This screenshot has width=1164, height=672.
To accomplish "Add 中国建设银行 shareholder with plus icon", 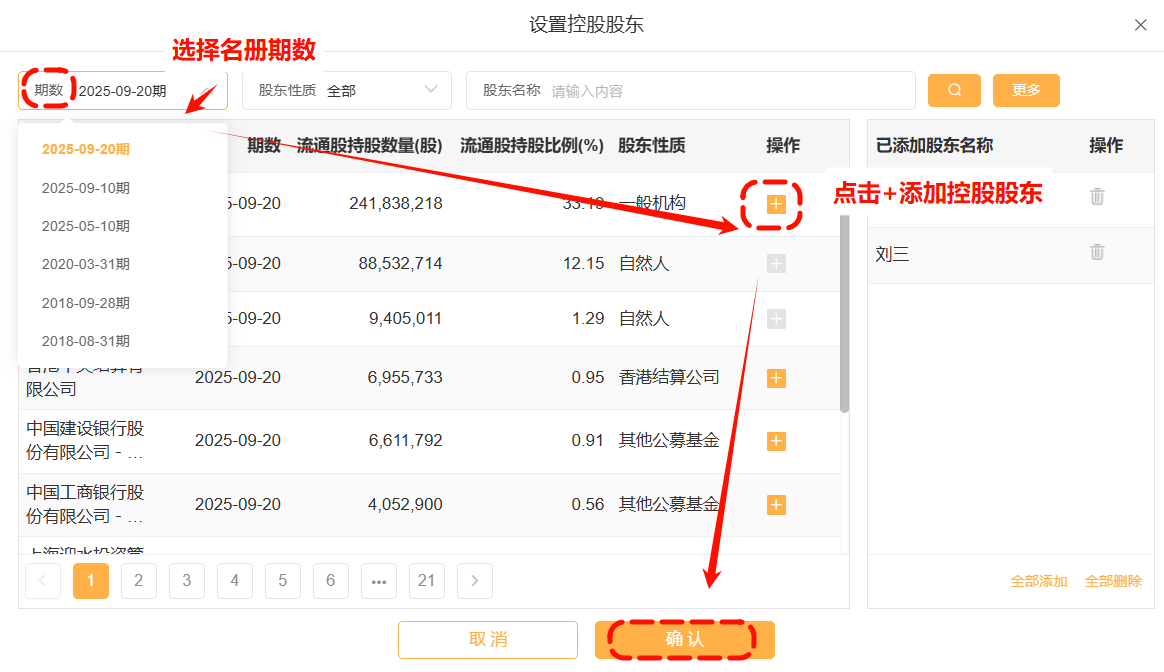I will click(776, 441).
